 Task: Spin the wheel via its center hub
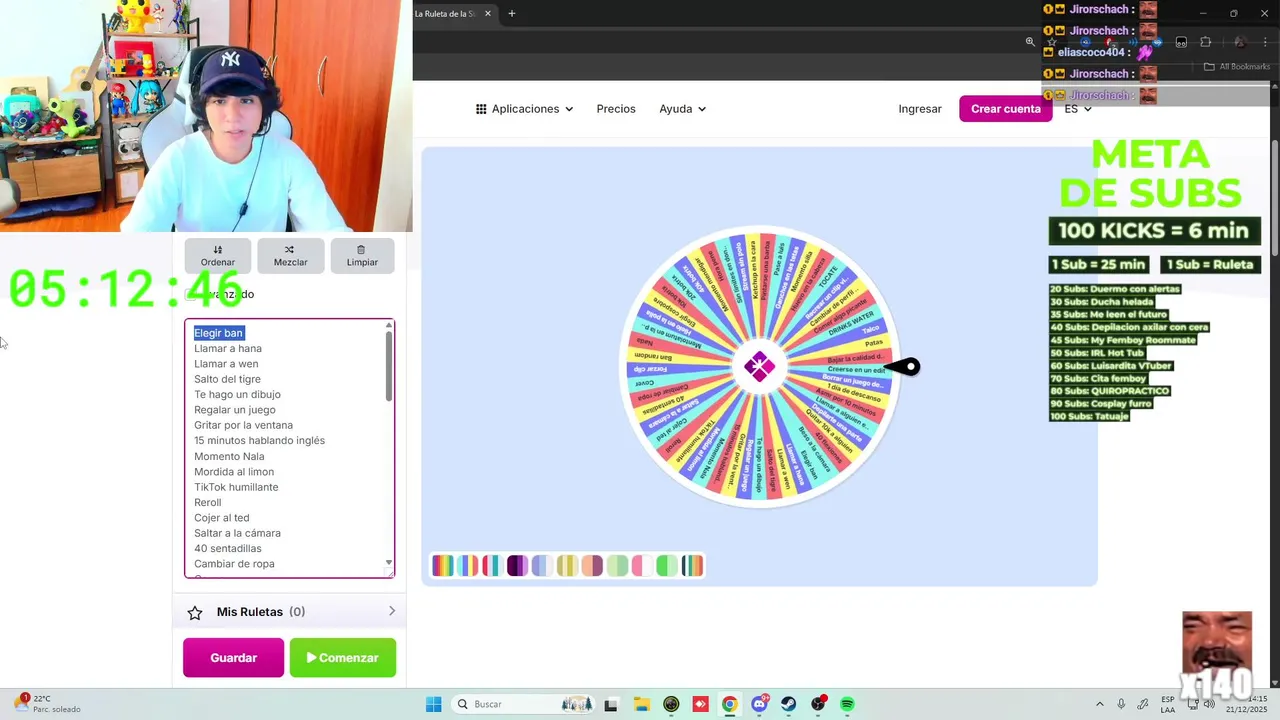759,367
